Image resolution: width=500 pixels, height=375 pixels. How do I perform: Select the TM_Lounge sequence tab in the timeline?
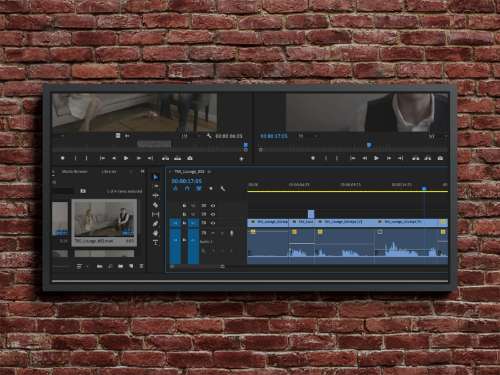189,172
